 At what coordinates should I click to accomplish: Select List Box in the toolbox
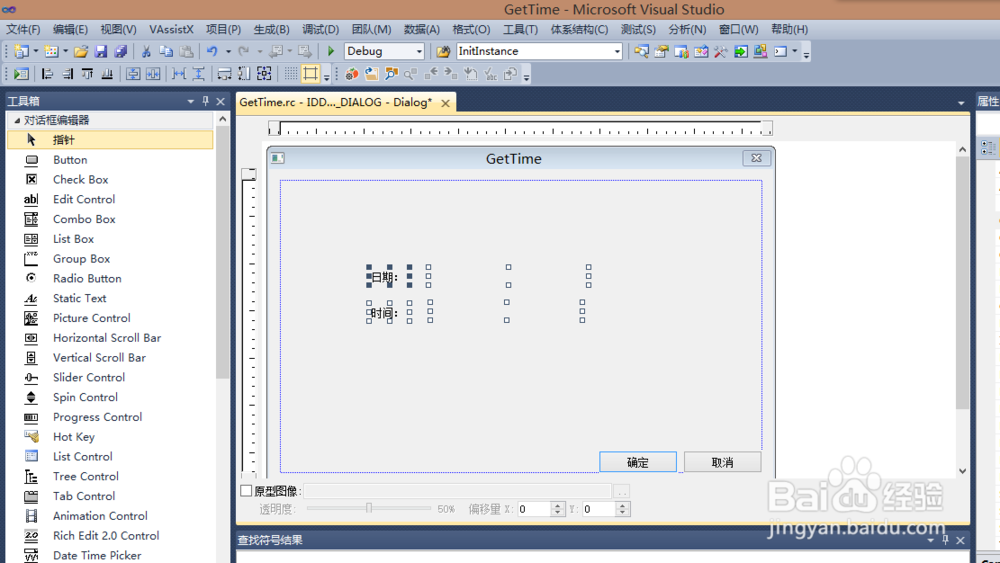pyautogui.click(x=110, y=238)
